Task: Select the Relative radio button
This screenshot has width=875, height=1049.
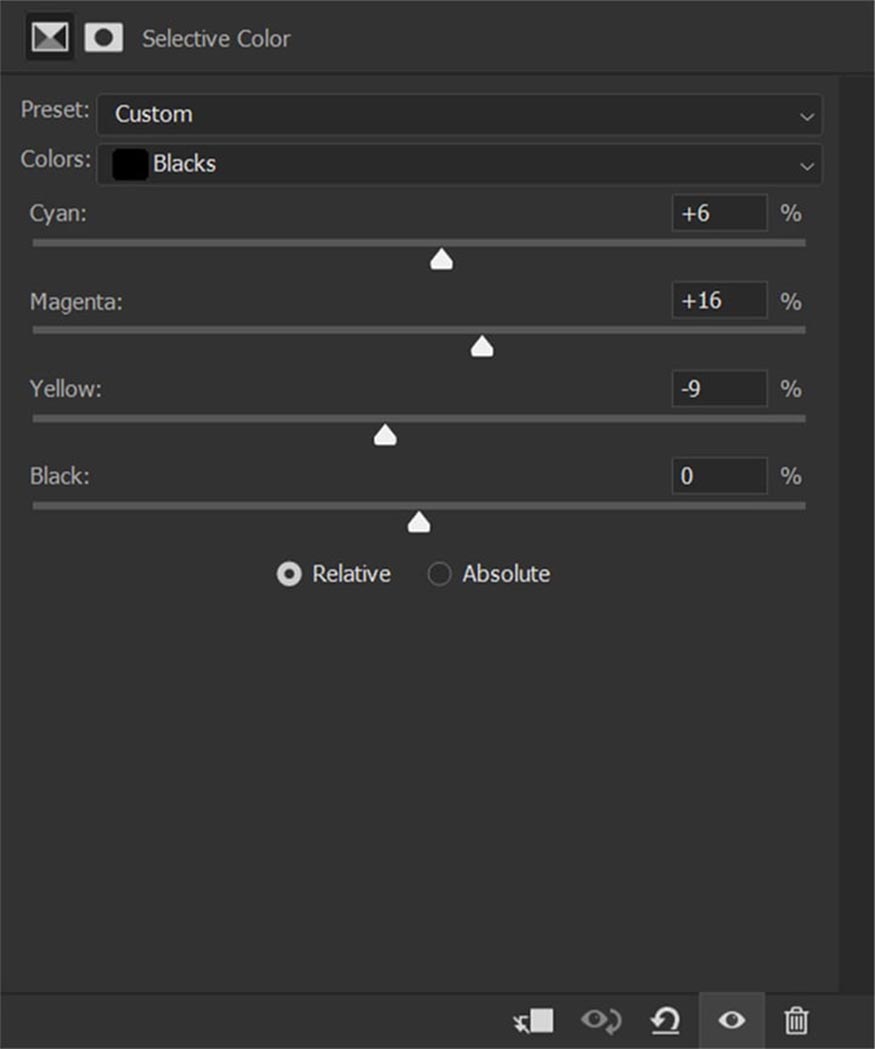Action: (289, 574)
